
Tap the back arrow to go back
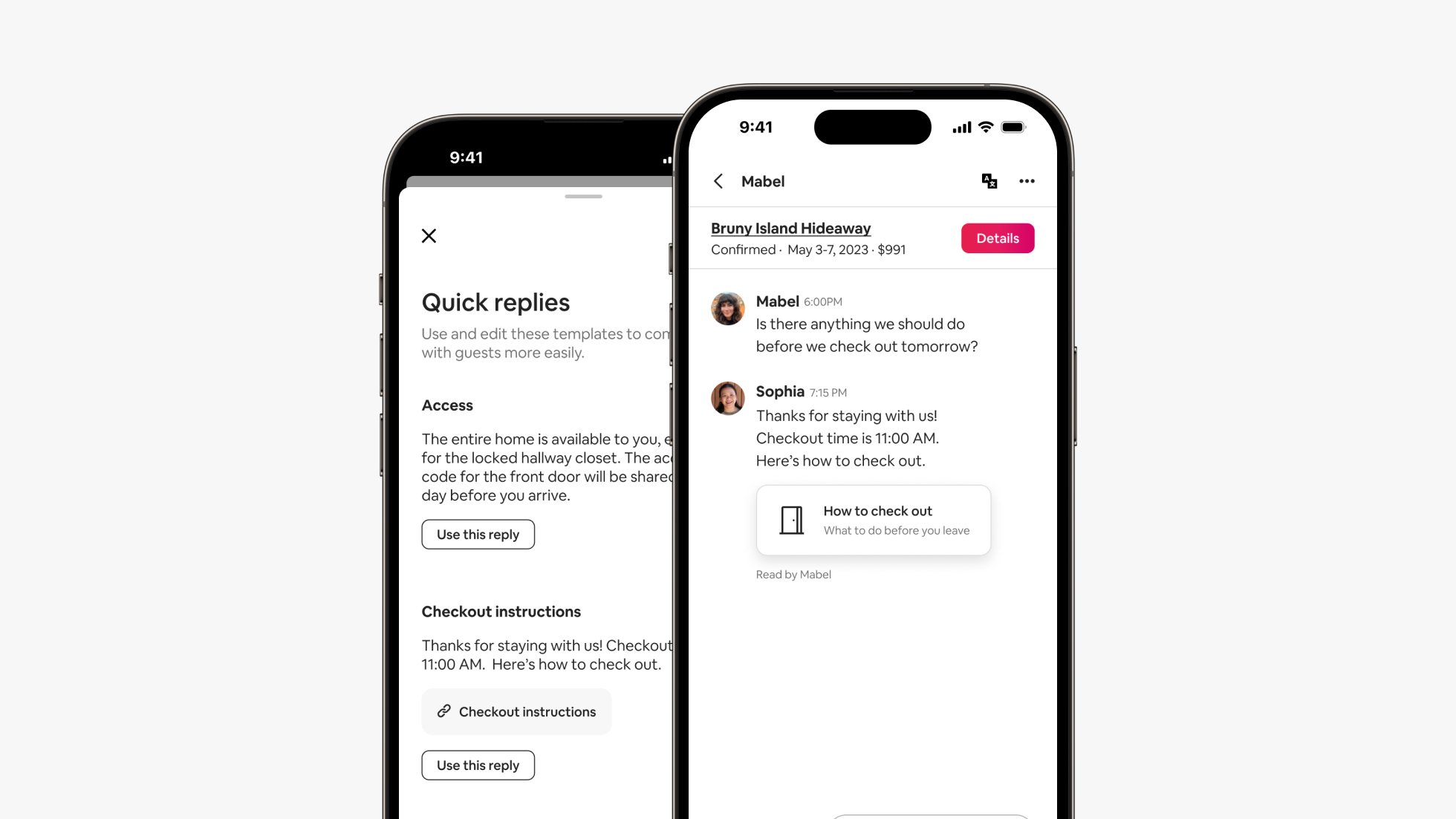point(720,180)
